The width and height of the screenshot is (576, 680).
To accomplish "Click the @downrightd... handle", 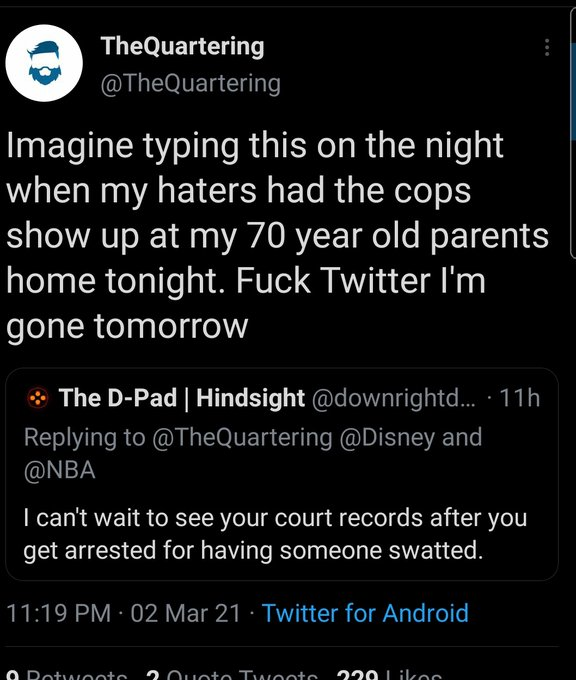I will click(x=394, y=398).
